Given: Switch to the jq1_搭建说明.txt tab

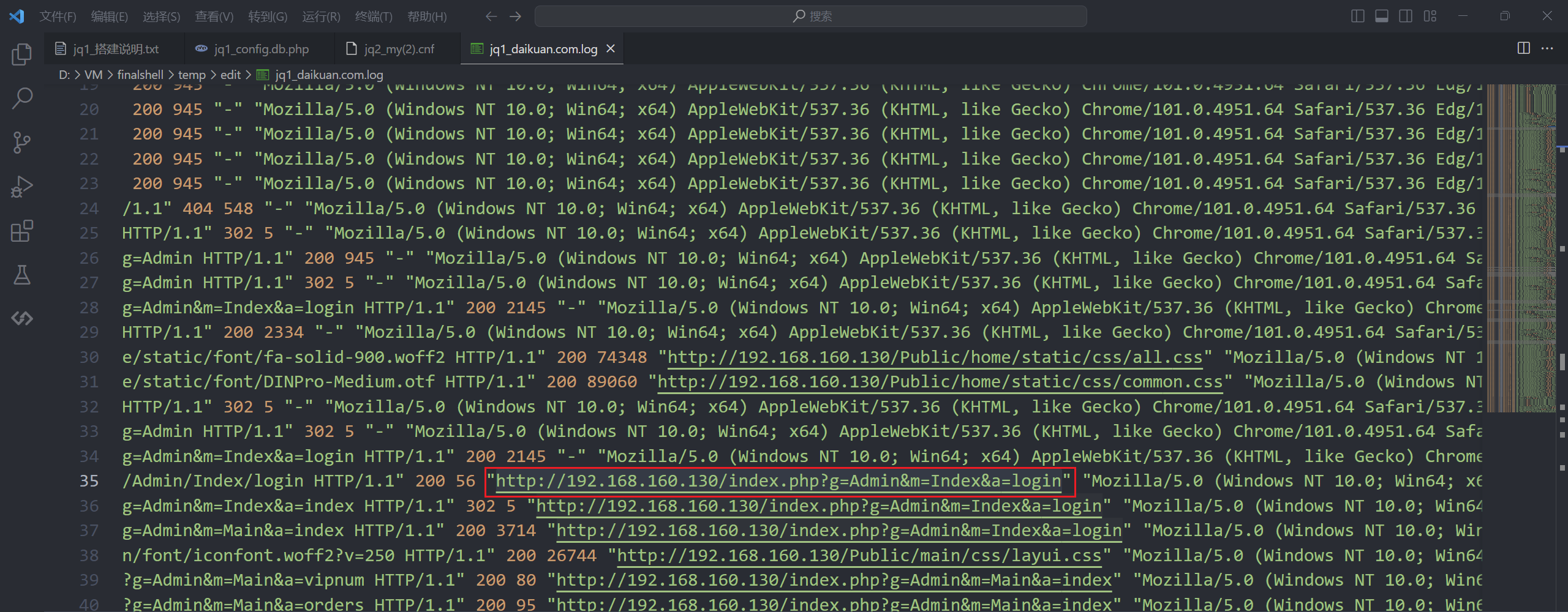Looking at the screenshot, I should (114, 49).
